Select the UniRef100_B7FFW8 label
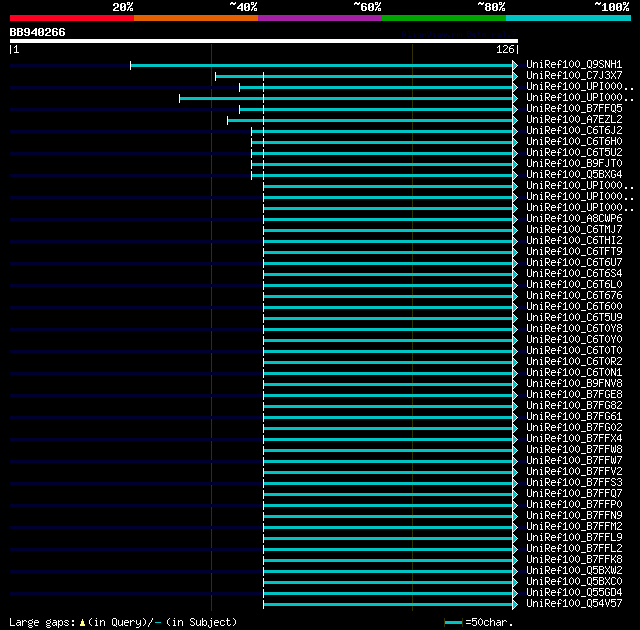 pos(574,450)
